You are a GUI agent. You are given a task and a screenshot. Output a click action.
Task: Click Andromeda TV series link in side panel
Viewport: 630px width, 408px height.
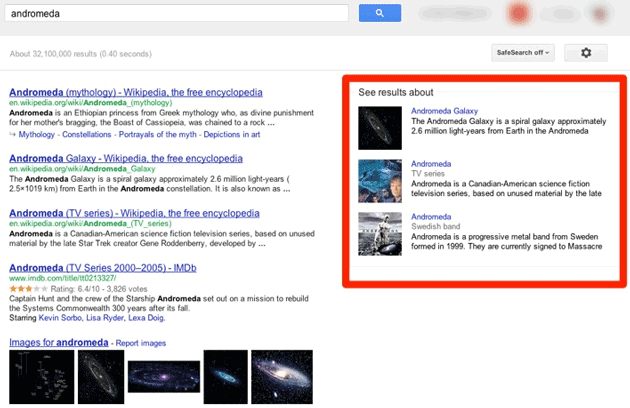click(431, 164)
